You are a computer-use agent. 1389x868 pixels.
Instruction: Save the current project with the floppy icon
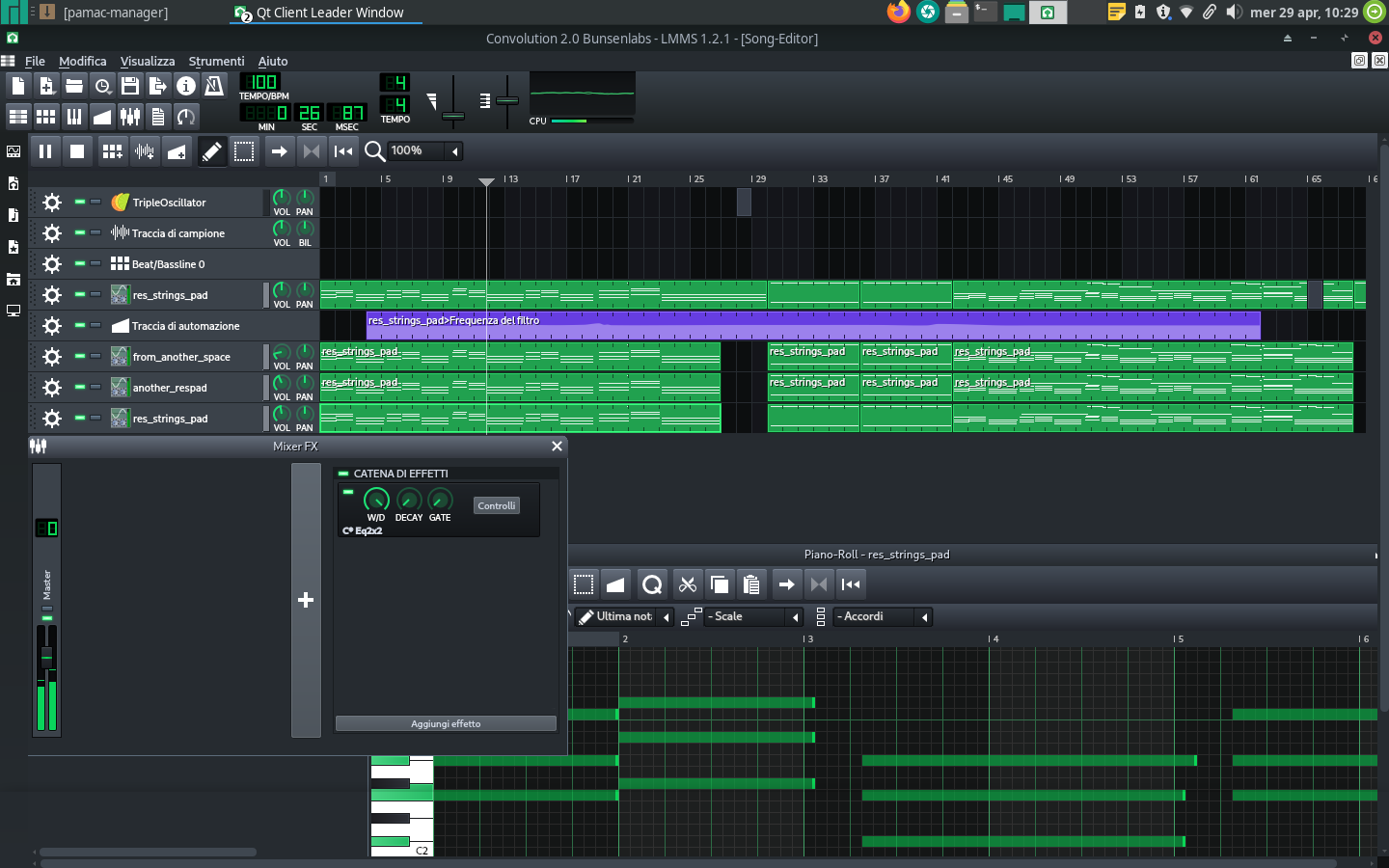[130, 86]
